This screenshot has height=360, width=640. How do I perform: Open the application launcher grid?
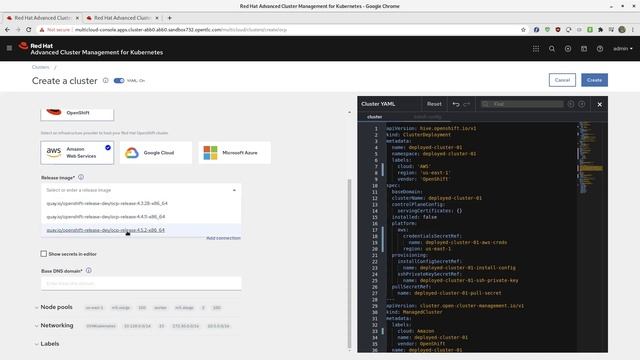click(536, 49)
